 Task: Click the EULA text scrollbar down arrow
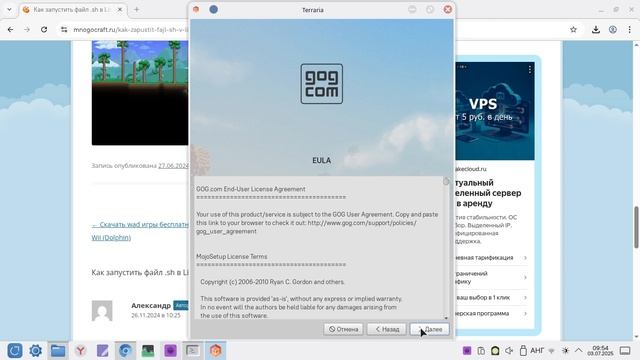coord(446,317)
